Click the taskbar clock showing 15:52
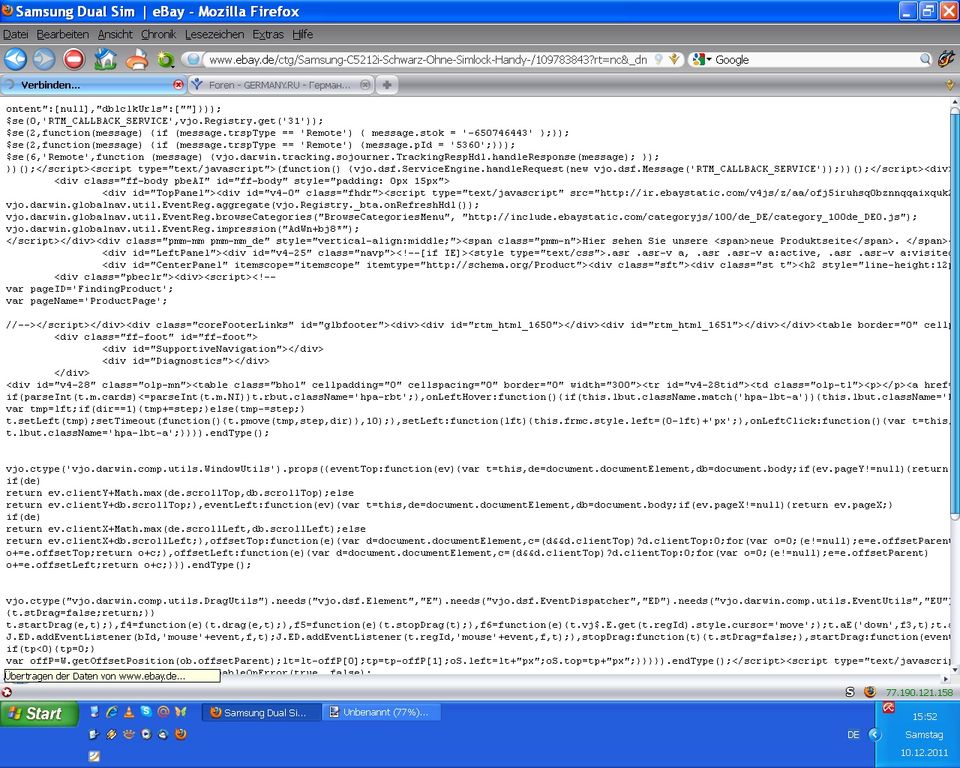Image resolution: width=960 pixels, height=768 pixels. tap(924, 717)
